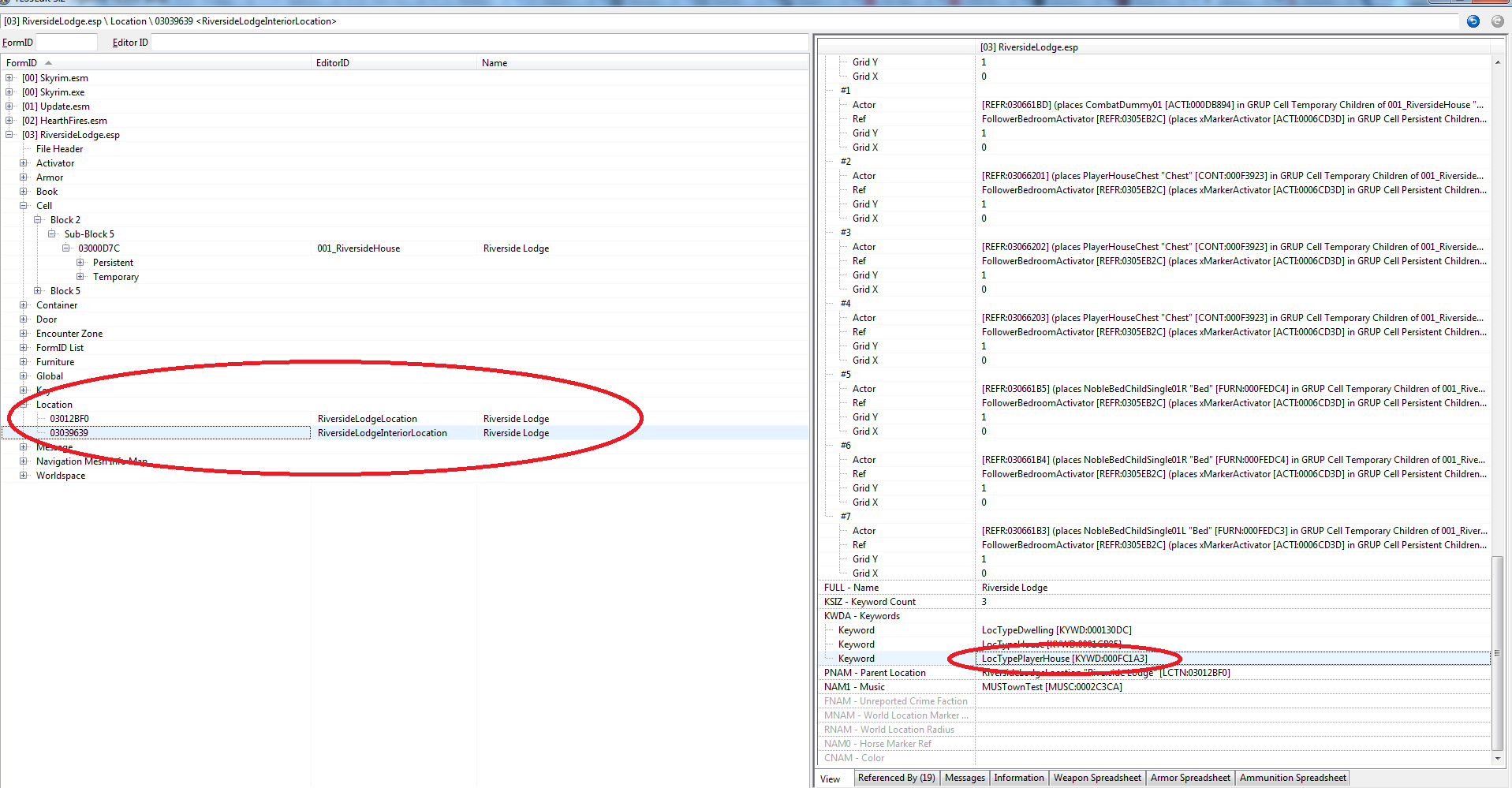Expand the Armor group
The image size is (1512, 788).
(24, 177)
